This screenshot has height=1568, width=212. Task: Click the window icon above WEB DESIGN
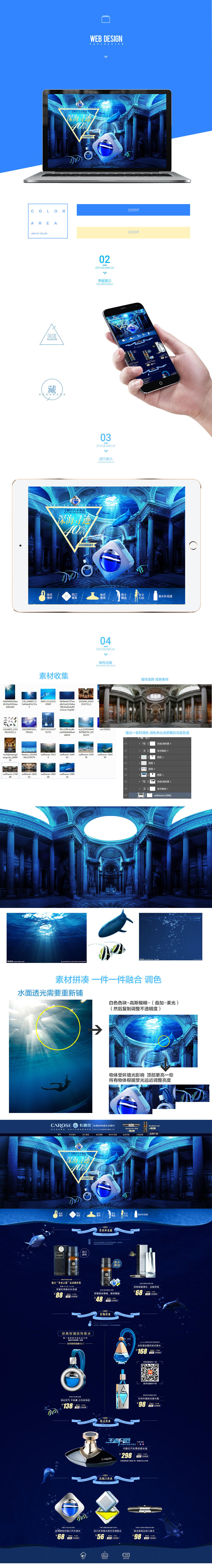[105, 20]
